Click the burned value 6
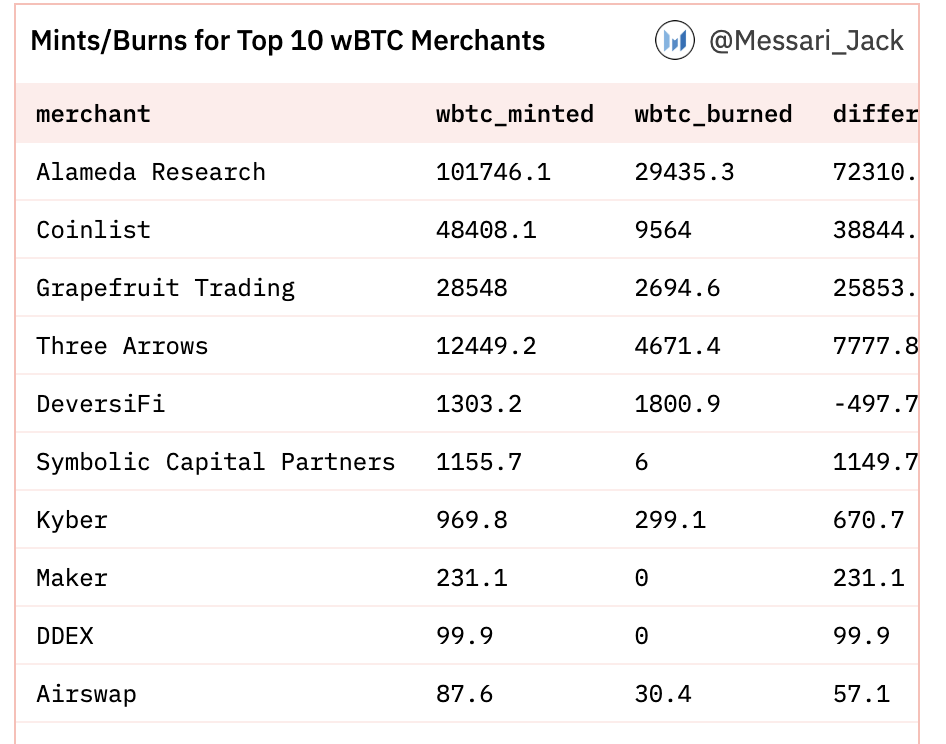 tap(641, 462)
